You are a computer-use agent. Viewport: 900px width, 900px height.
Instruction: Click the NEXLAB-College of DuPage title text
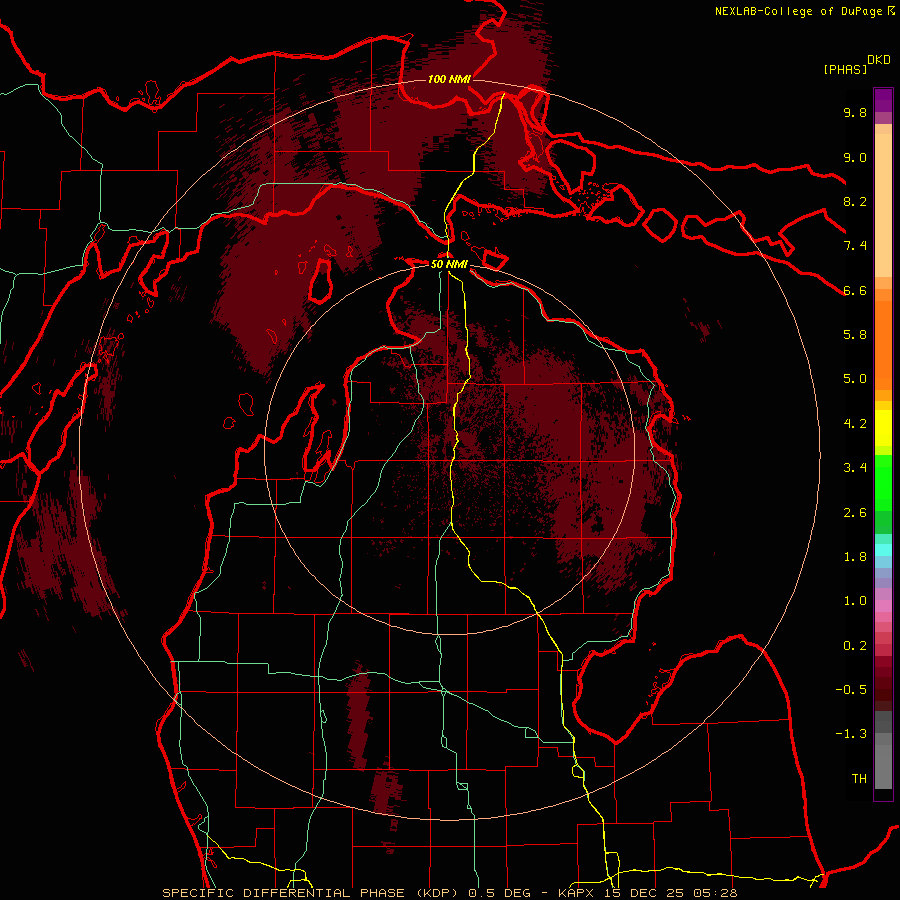click(x=798, y=11)
